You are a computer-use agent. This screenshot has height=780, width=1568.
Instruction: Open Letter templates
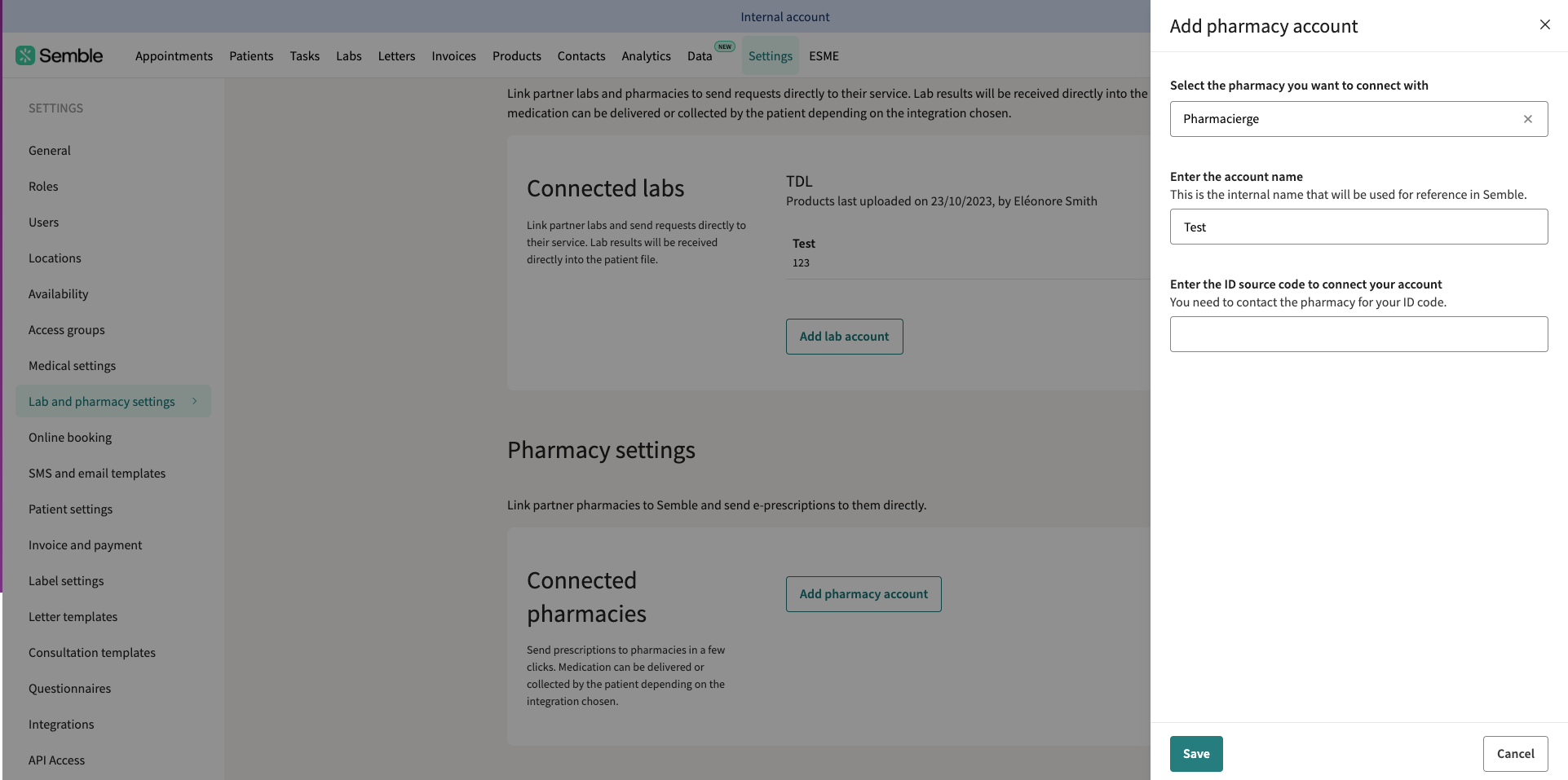[x=73, y=616]
